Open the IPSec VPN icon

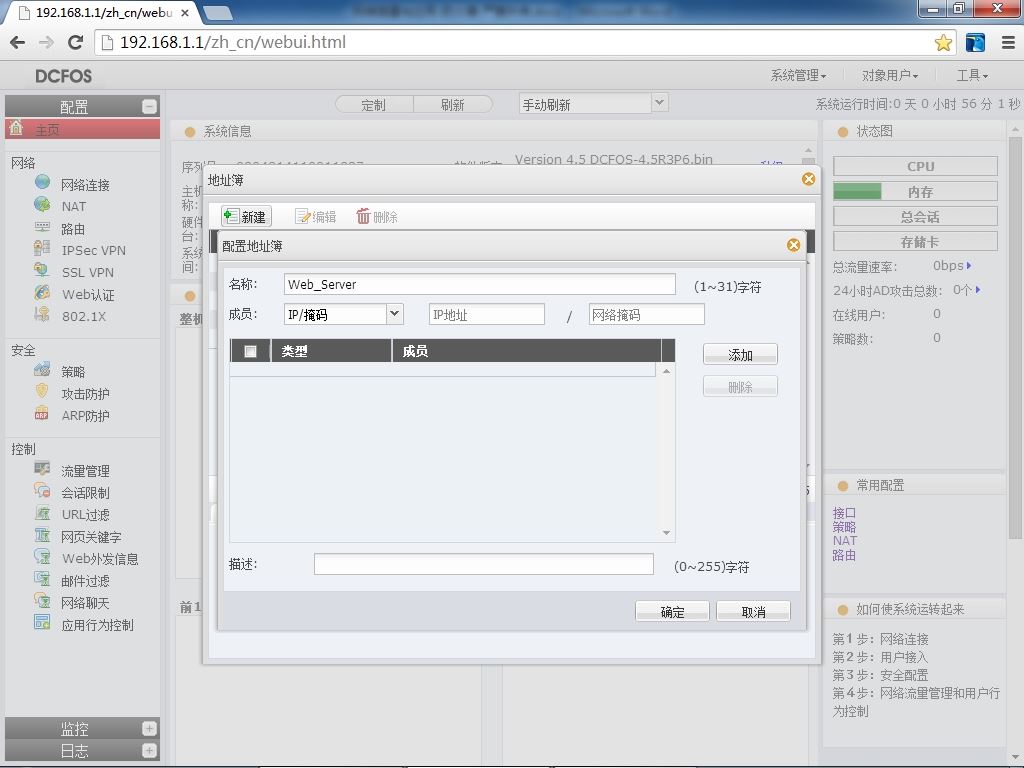click(42, 248)
